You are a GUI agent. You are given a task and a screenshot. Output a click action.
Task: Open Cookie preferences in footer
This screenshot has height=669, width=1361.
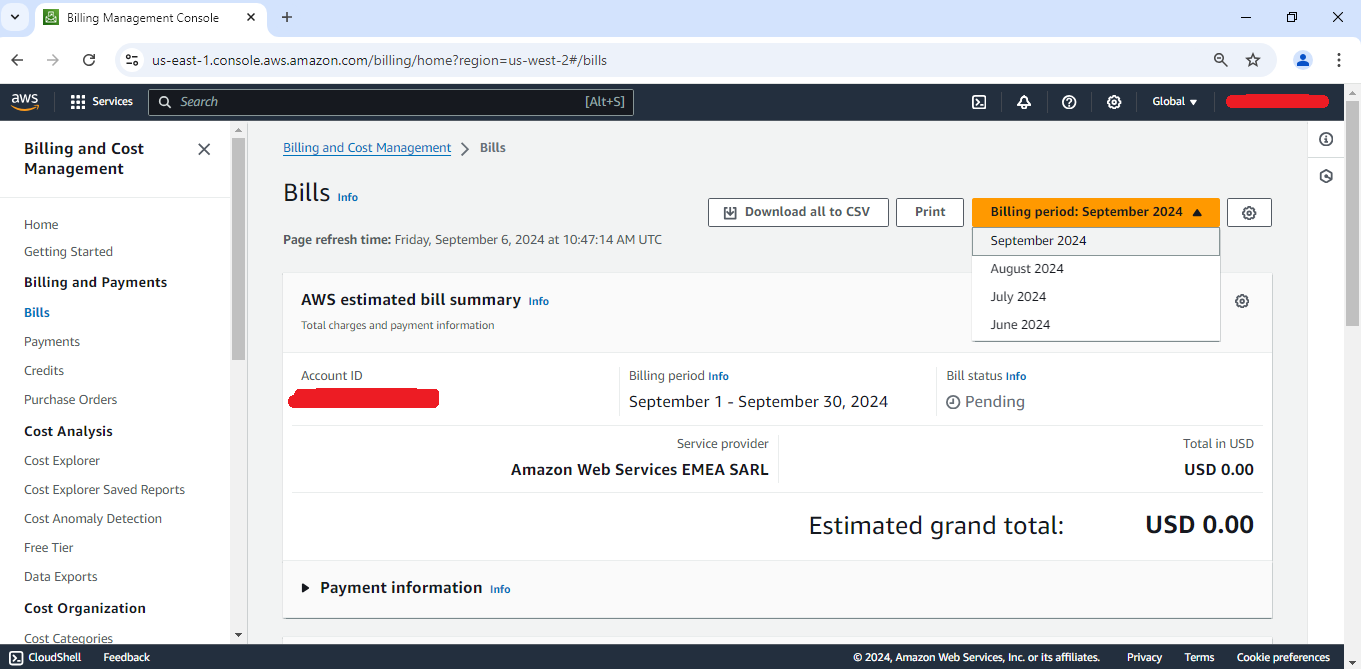pyautogui.click(x=1283, y=657)
